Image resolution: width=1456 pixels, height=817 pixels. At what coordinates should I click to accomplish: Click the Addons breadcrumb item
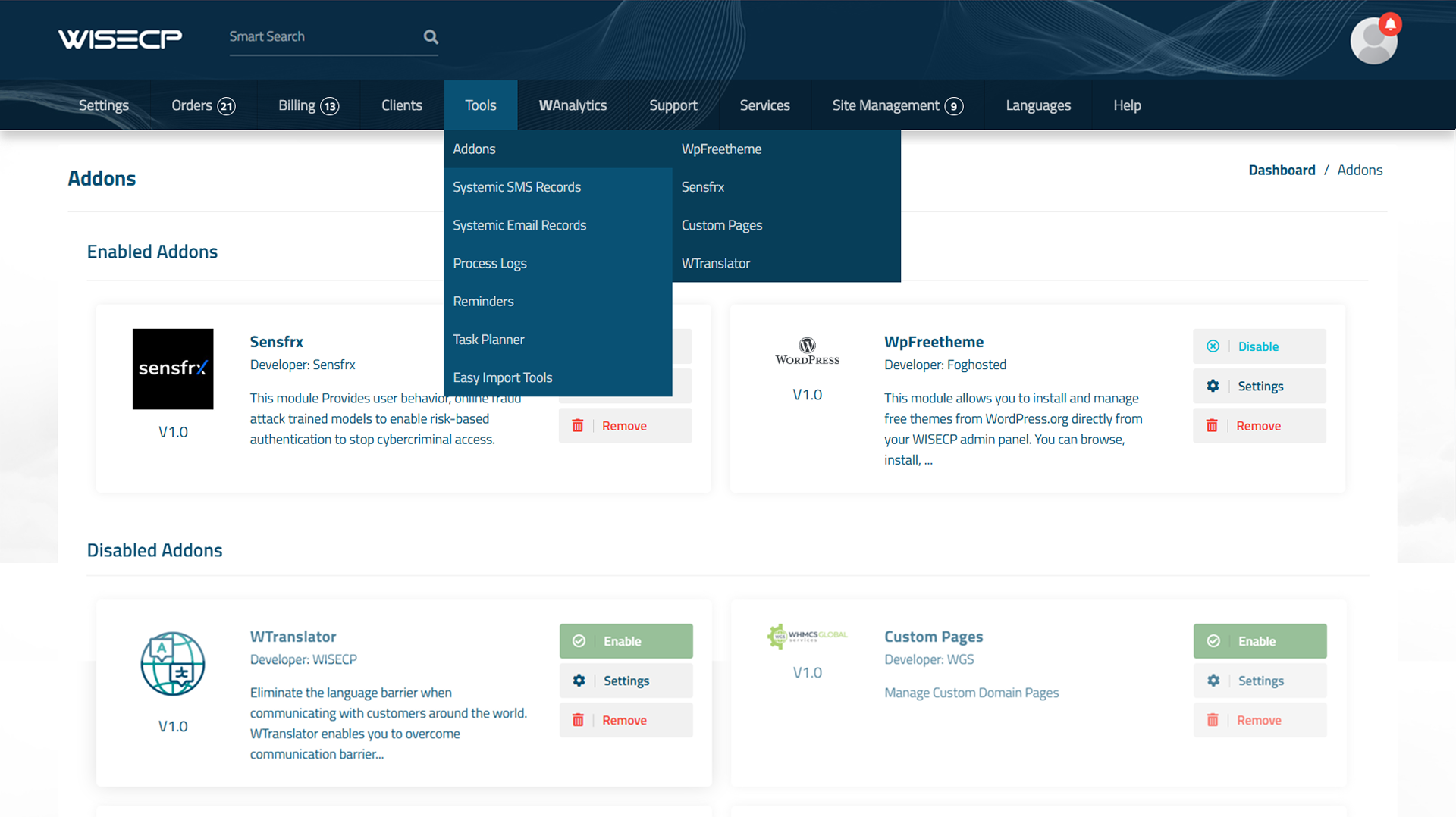[1360, 170]
